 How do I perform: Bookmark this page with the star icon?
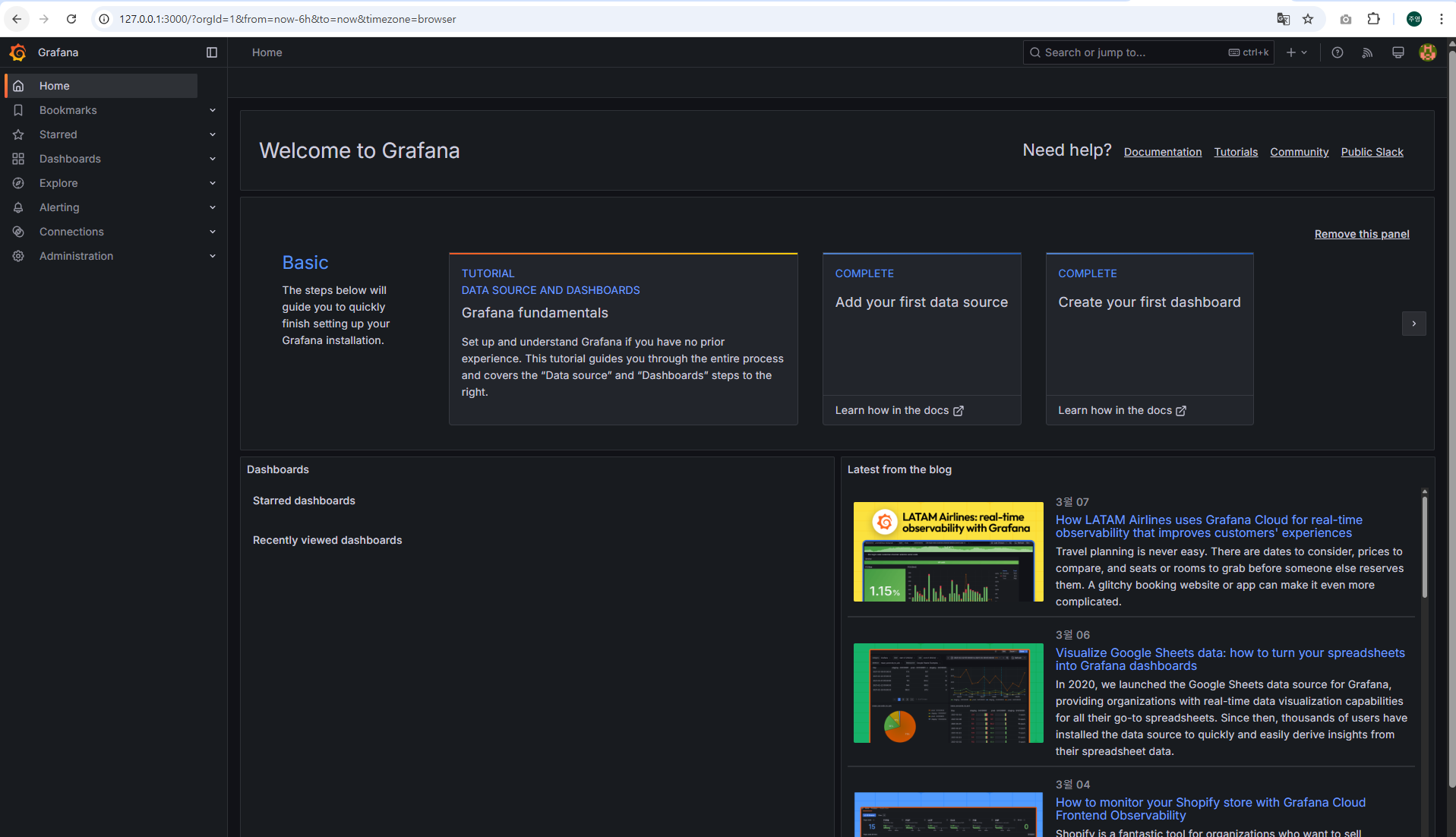(x=1308, y=19)
